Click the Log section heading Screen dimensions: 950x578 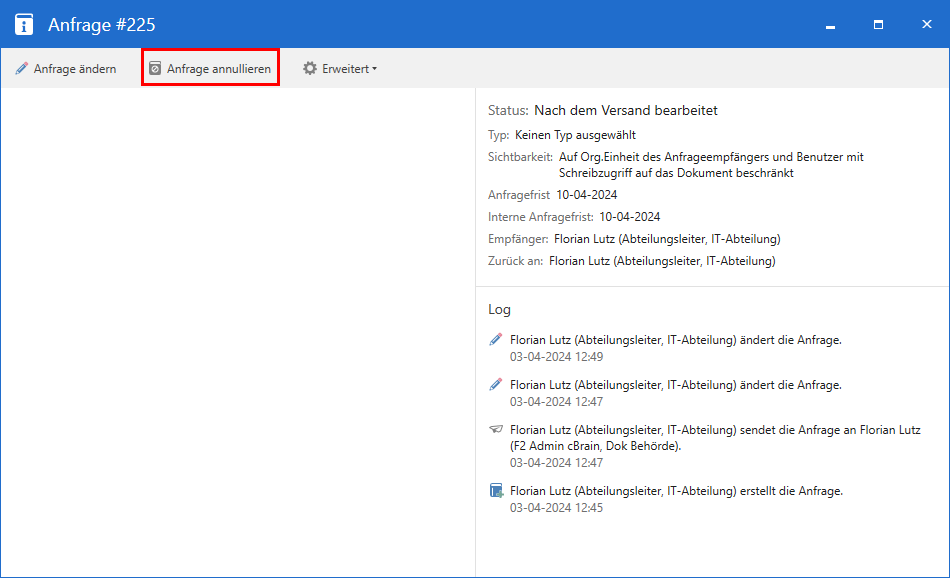(x=499, y=310)
